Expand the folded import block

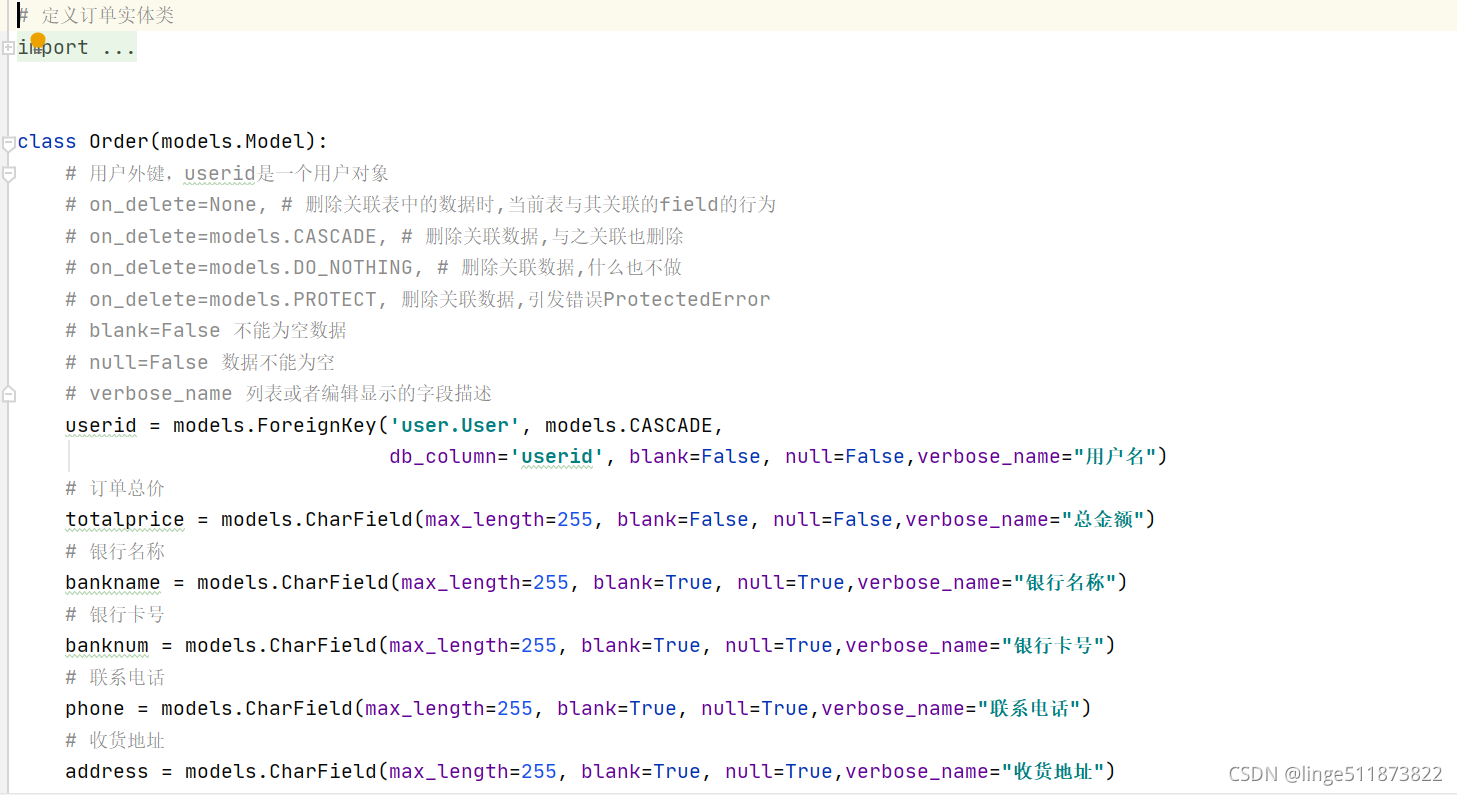tap(8, 48)
